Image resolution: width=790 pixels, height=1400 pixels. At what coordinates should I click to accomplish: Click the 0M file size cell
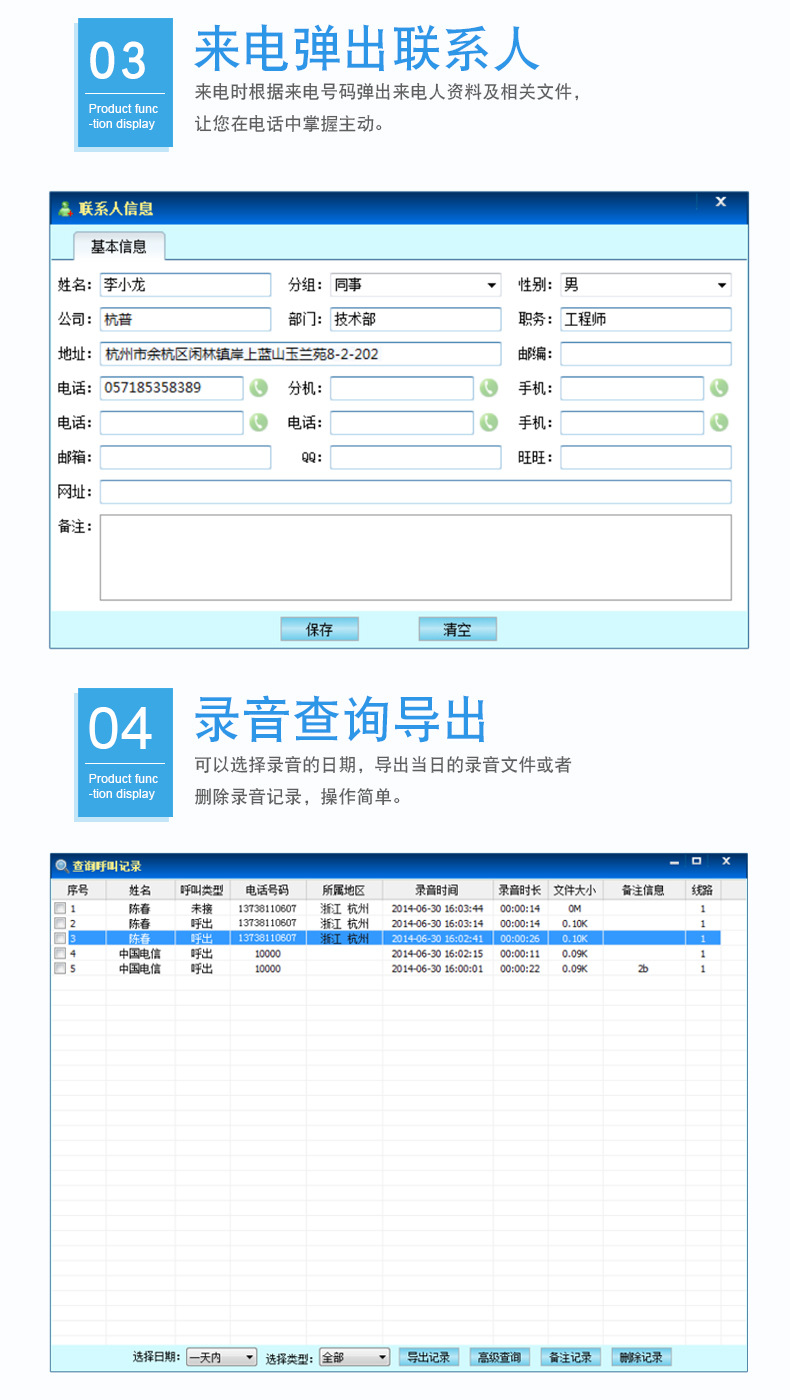[575, 909]
